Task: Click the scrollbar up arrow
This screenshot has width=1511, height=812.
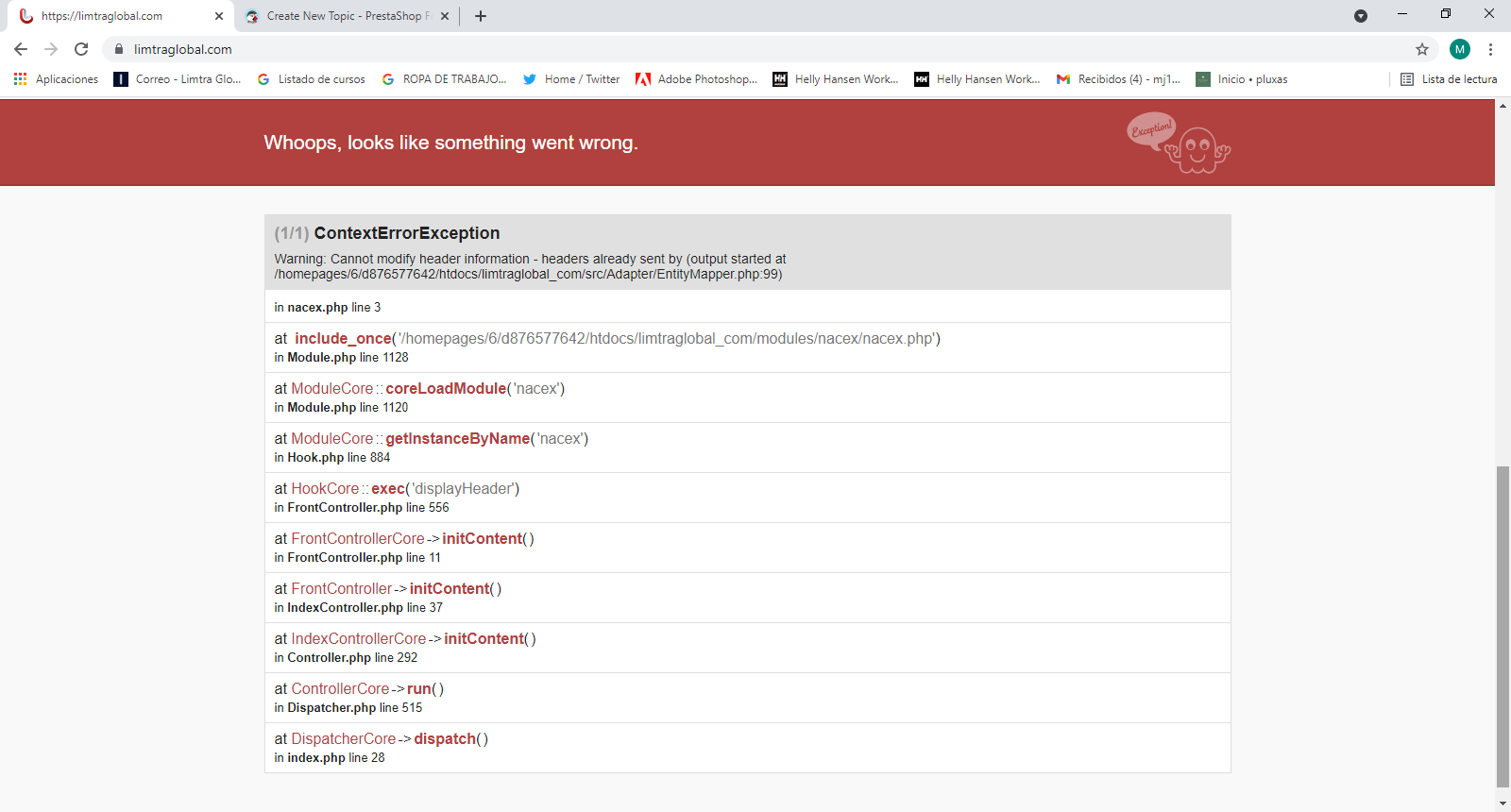Action: 1503,106
